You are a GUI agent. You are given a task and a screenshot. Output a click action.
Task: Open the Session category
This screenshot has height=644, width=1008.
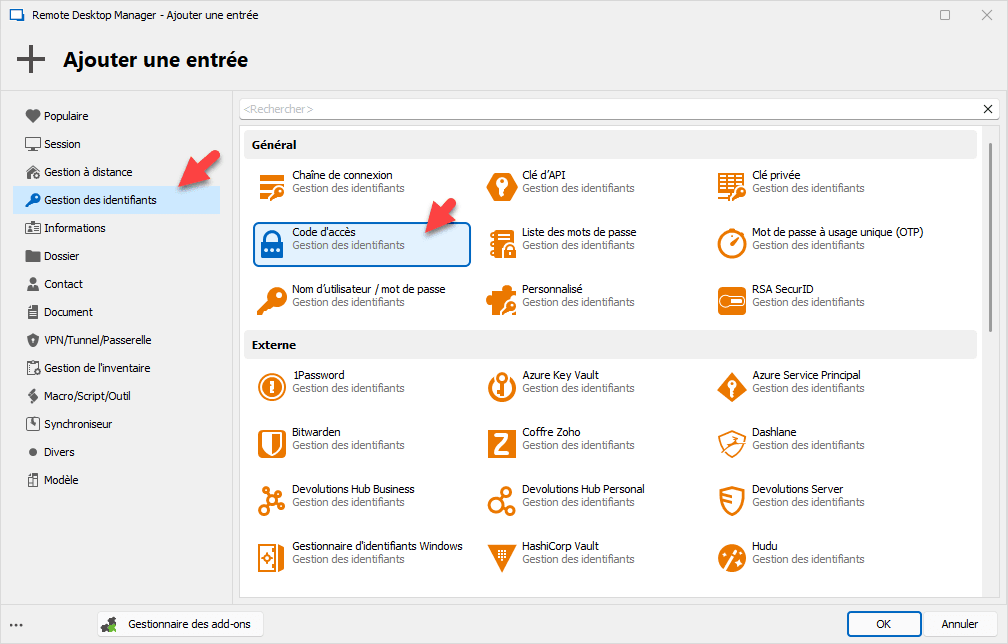[62, 144]
